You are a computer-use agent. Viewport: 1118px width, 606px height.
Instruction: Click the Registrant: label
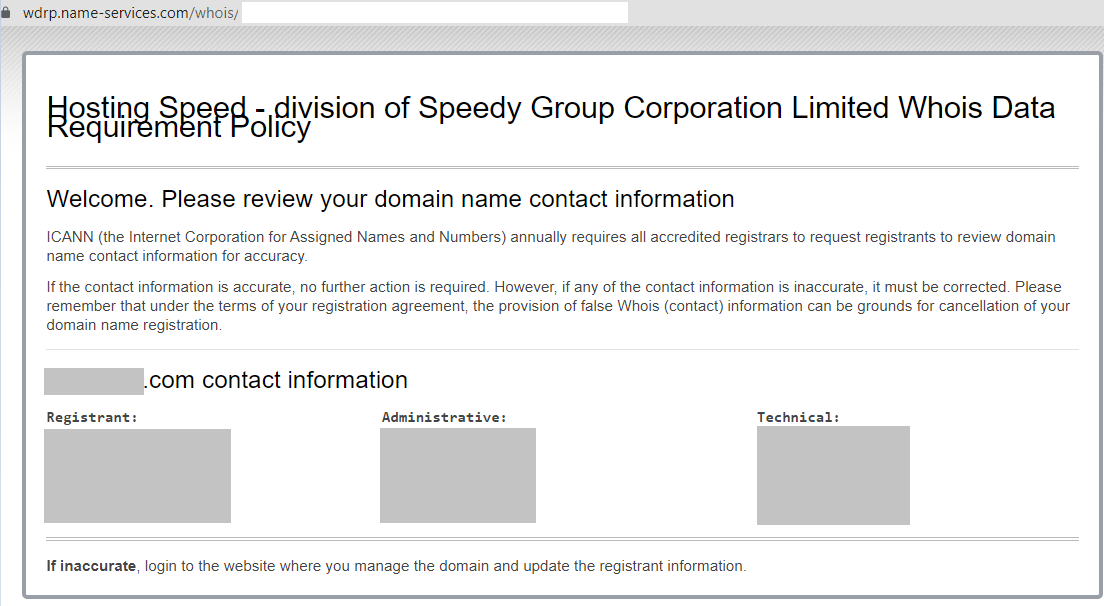[92, 417]
